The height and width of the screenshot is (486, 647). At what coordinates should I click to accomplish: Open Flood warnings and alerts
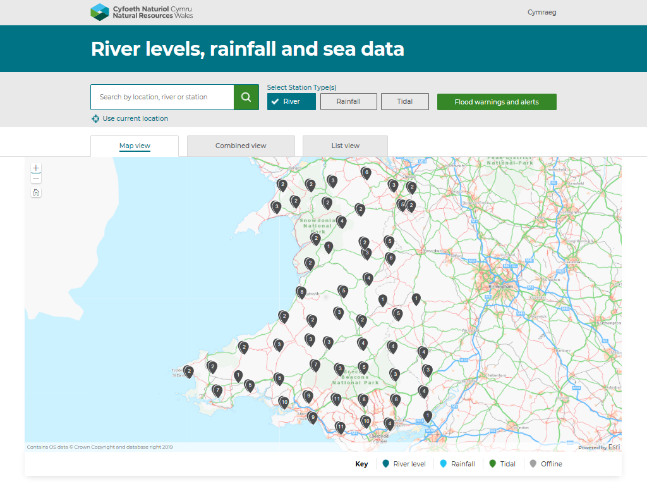497,102
